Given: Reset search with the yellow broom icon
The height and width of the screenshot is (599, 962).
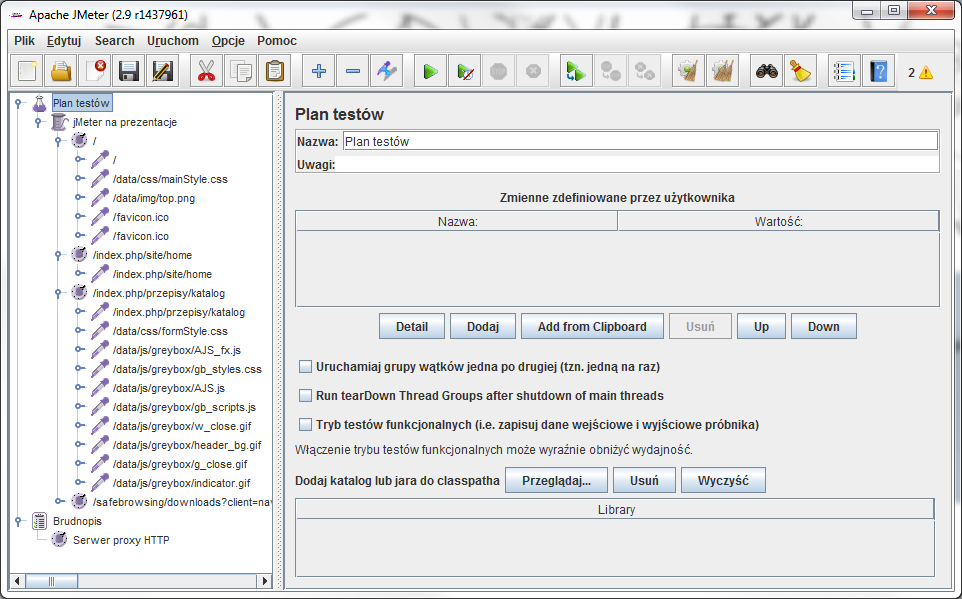Looking at the screenshot, I should 801,71.
